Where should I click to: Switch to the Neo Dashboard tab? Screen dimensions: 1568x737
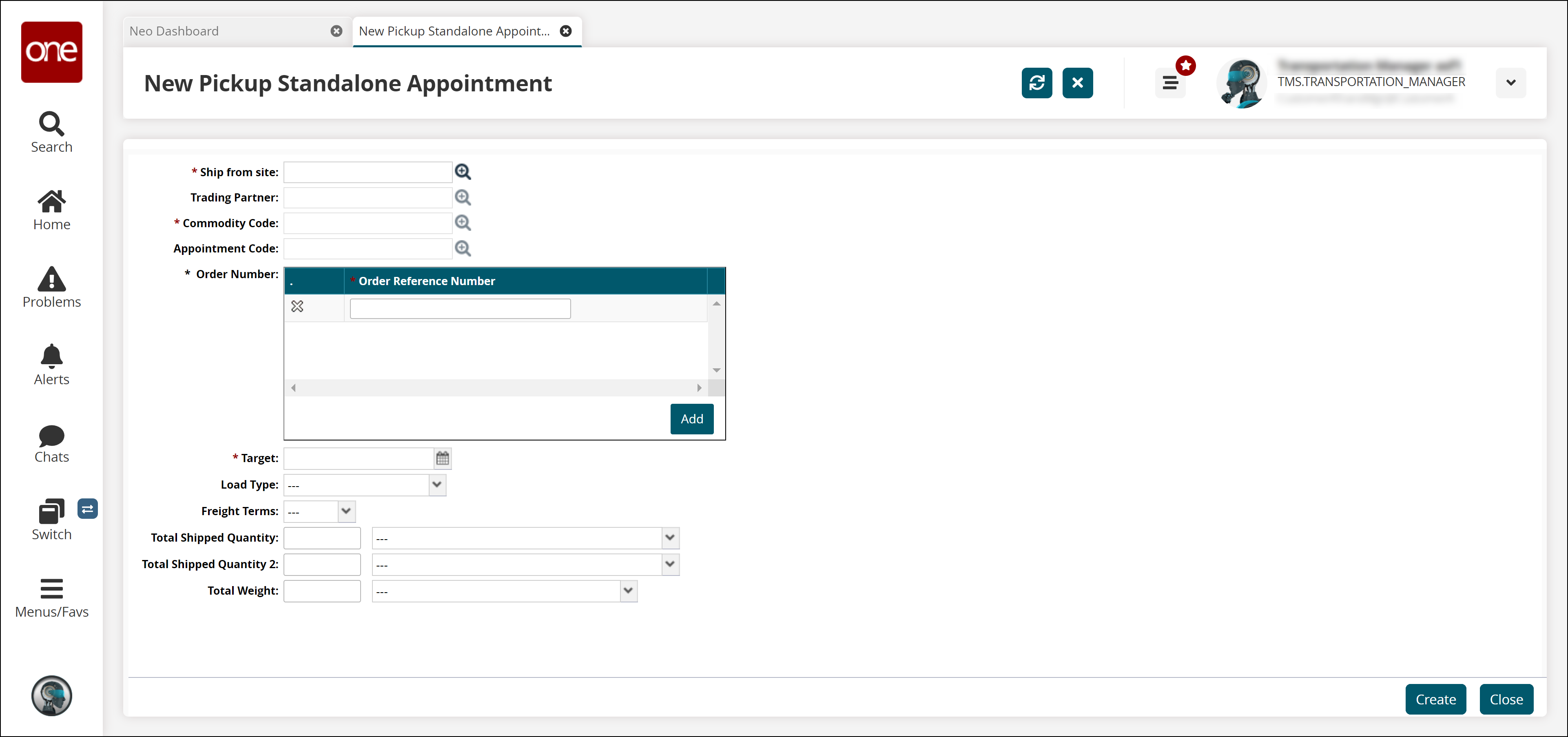tap(174, 31)
